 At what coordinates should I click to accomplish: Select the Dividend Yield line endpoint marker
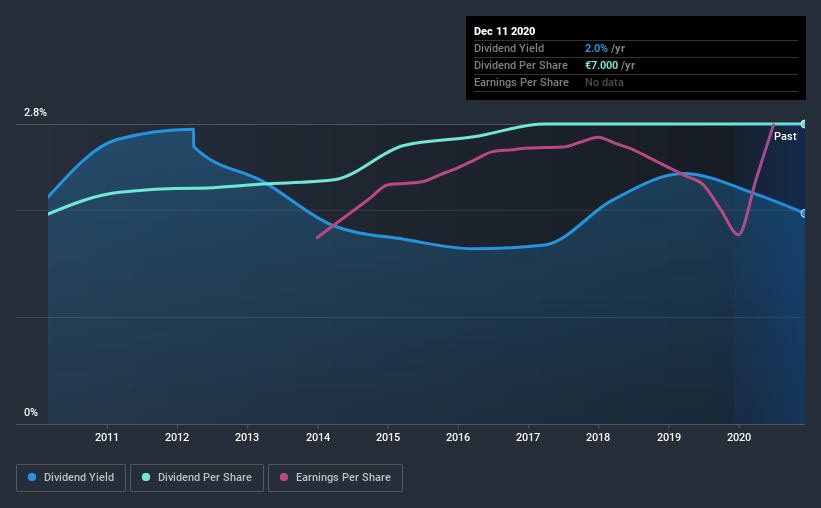pyautogui.click(x=804, y=214)
